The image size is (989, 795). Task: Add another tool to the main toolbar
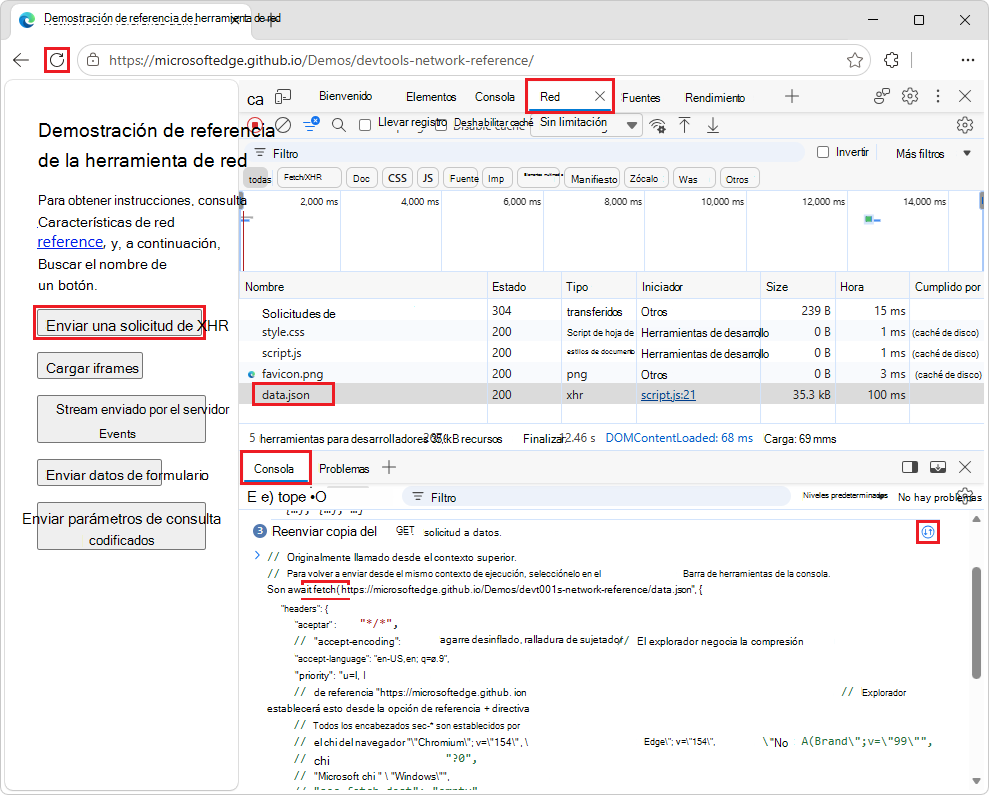click(x=792, y=96)
